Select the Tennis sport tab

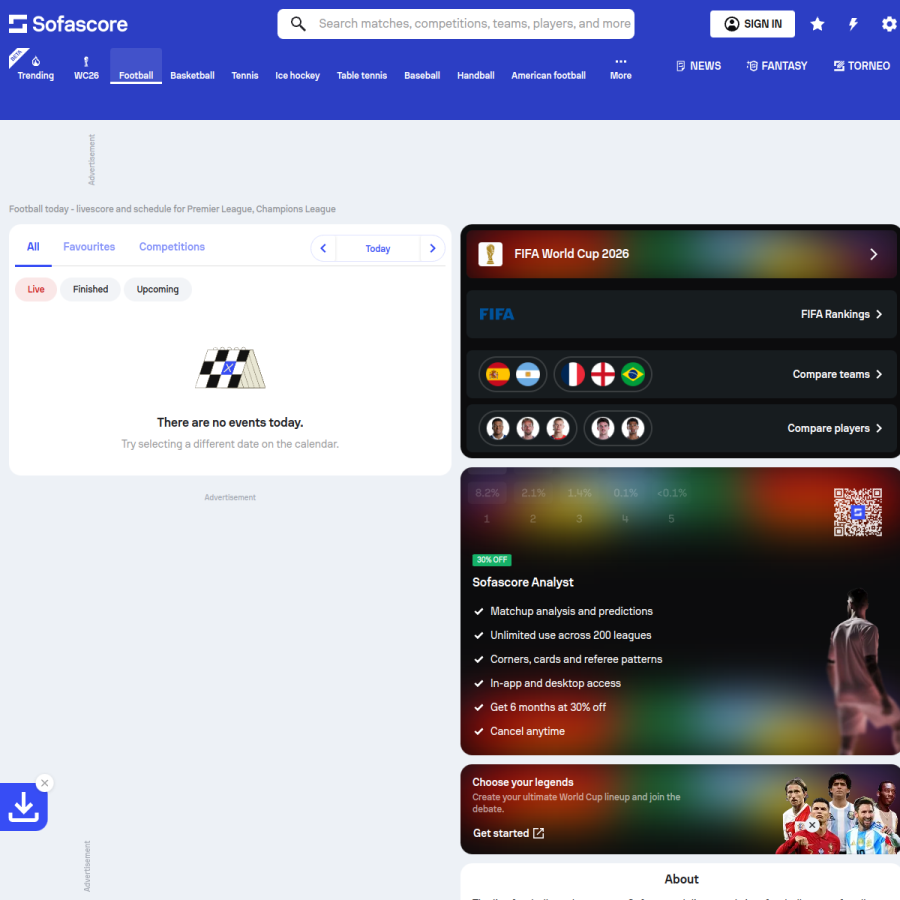tap(245, 75)
